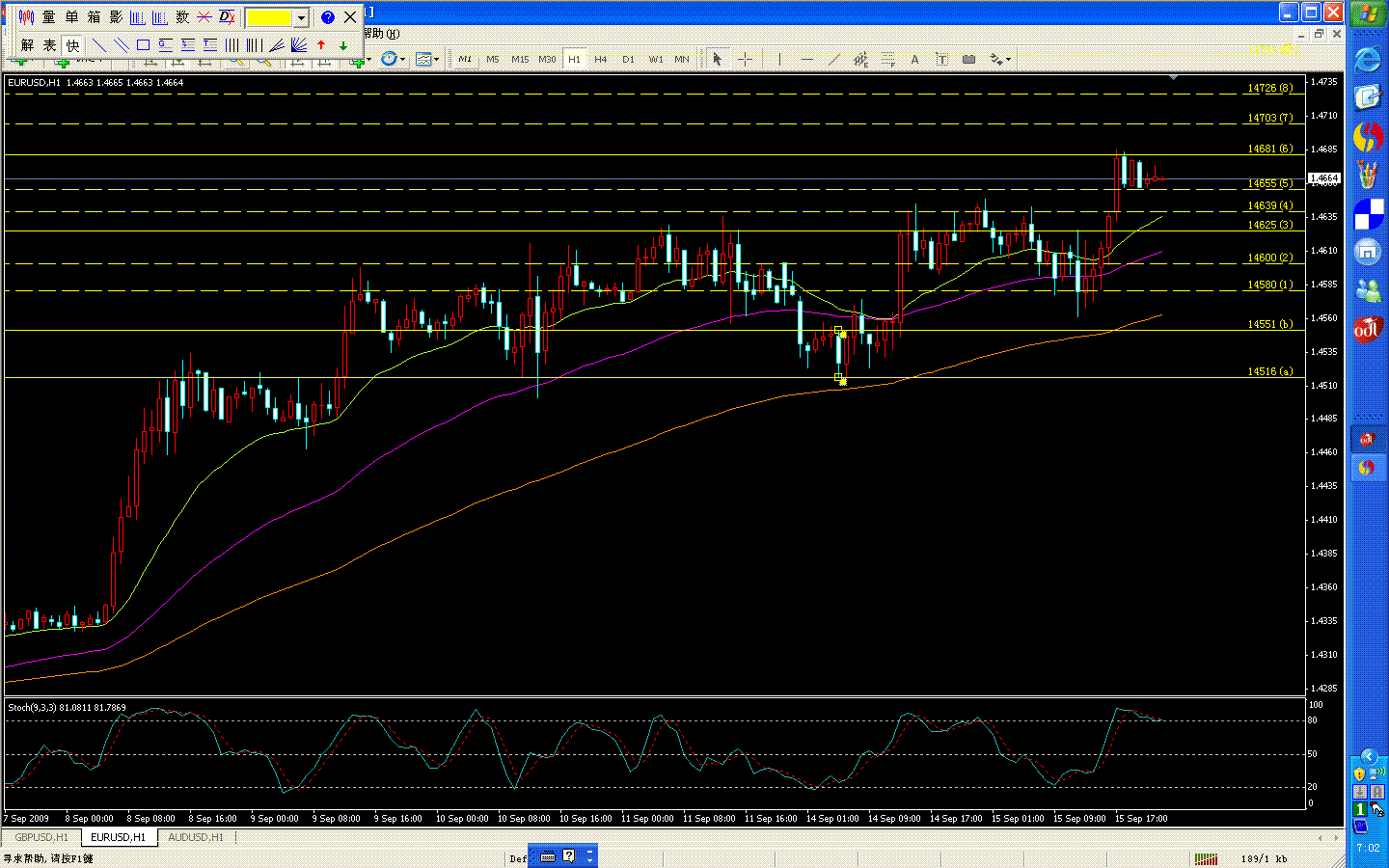Draw a vertical line tool
The image size is (1389, 868).
pos(779,60)
